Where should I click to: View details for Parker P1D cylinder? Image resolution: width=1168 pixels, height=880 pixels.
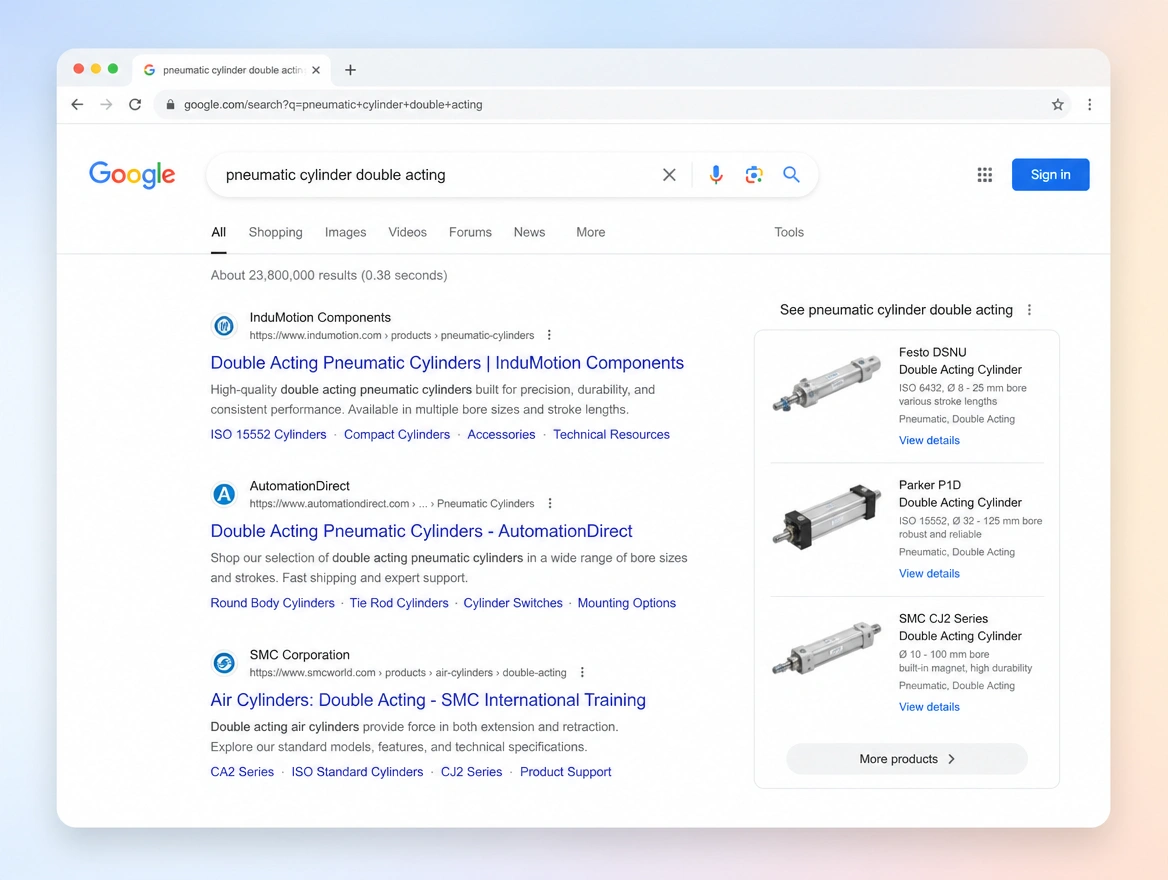click(x=929, y=574)
